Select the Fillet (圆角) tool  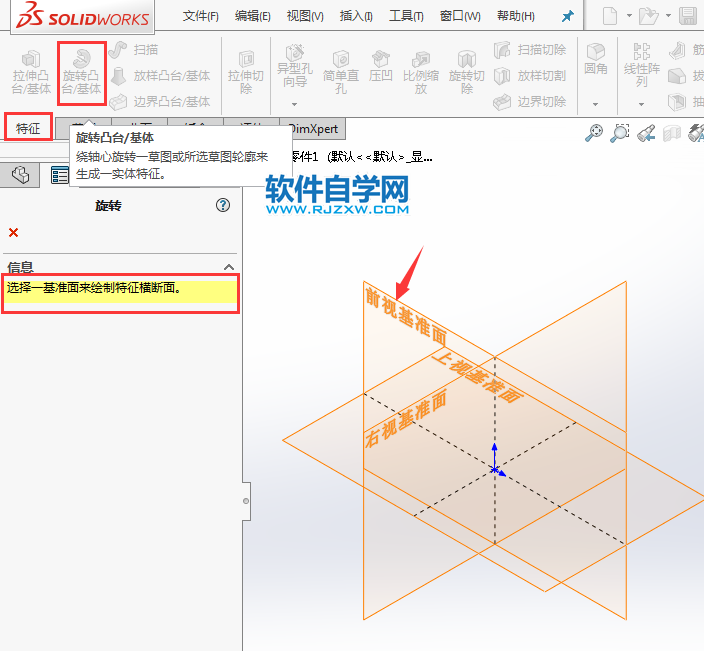596,59
